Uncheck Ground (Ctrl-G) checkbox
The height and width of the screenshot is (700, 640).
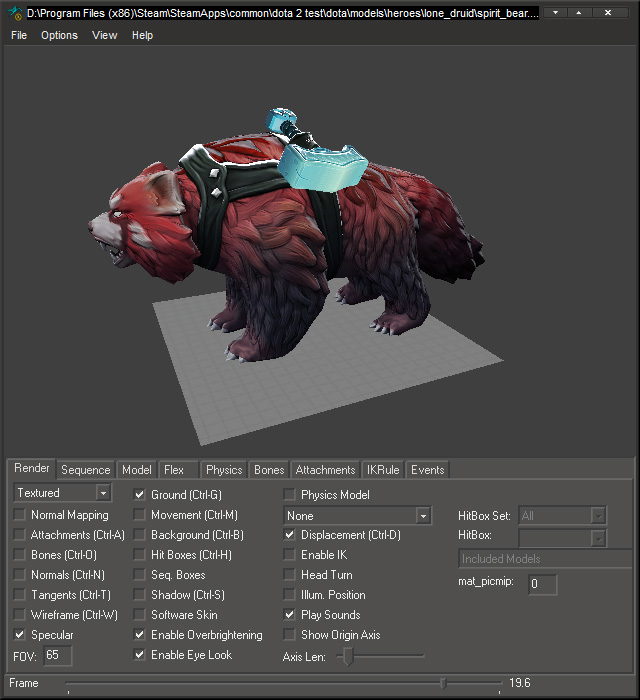pos(140,495)
